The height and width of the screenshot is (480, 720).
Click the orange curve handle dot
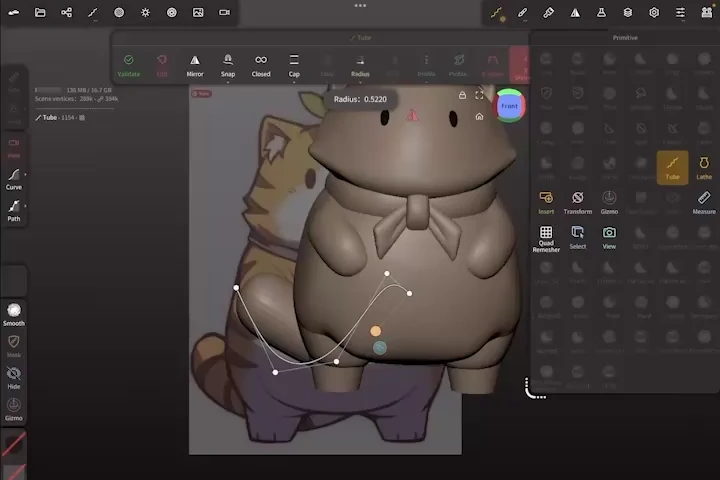(375, 331)
